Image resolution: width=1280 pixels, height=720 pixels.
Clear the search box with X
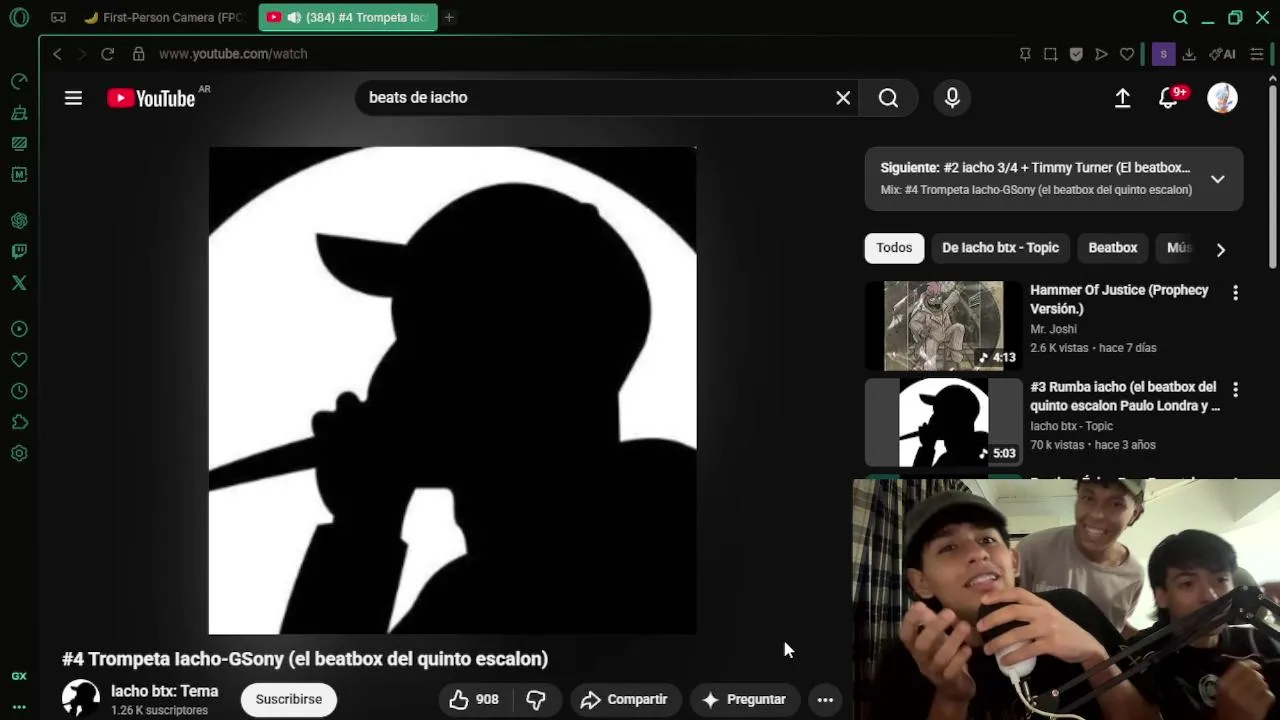point(843,98)
